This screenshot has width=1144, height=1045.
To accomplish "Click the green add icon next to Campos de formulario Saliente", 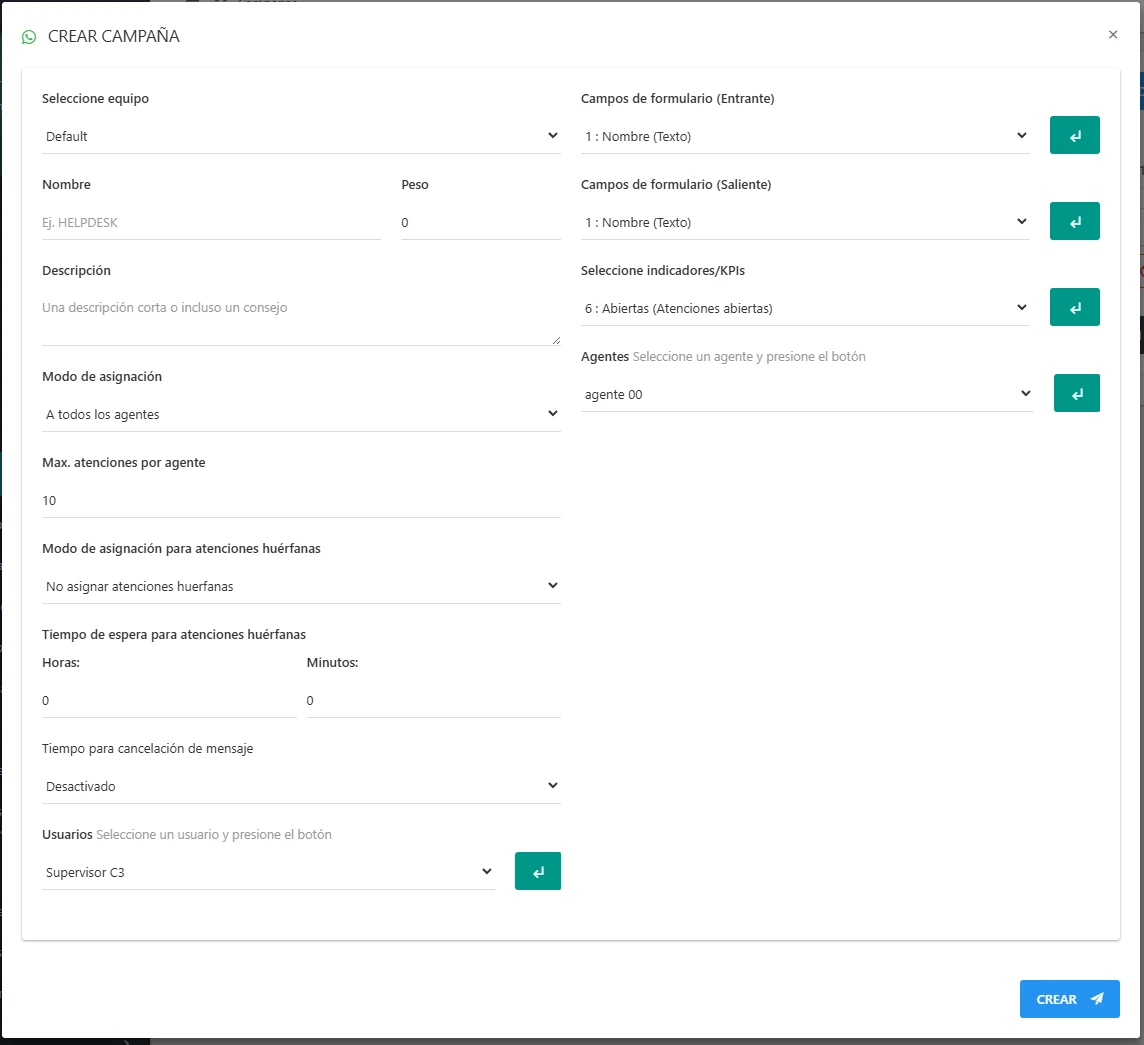I will 1074,221.
